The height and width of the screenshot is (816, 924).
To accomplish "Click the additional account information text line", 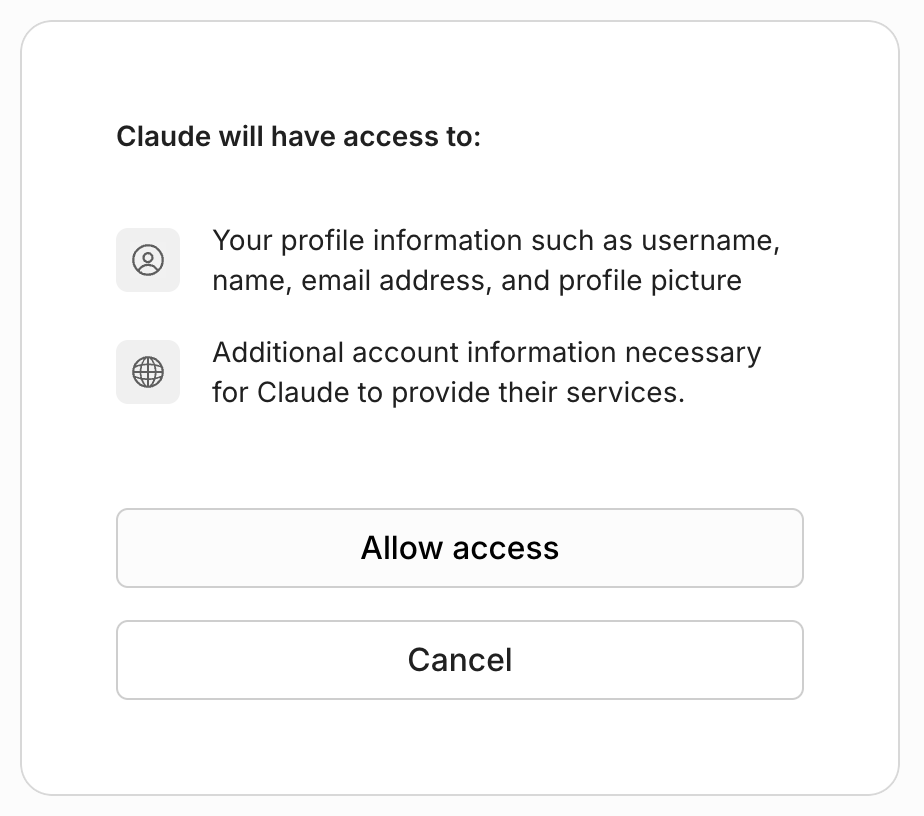I will (486, 352).
